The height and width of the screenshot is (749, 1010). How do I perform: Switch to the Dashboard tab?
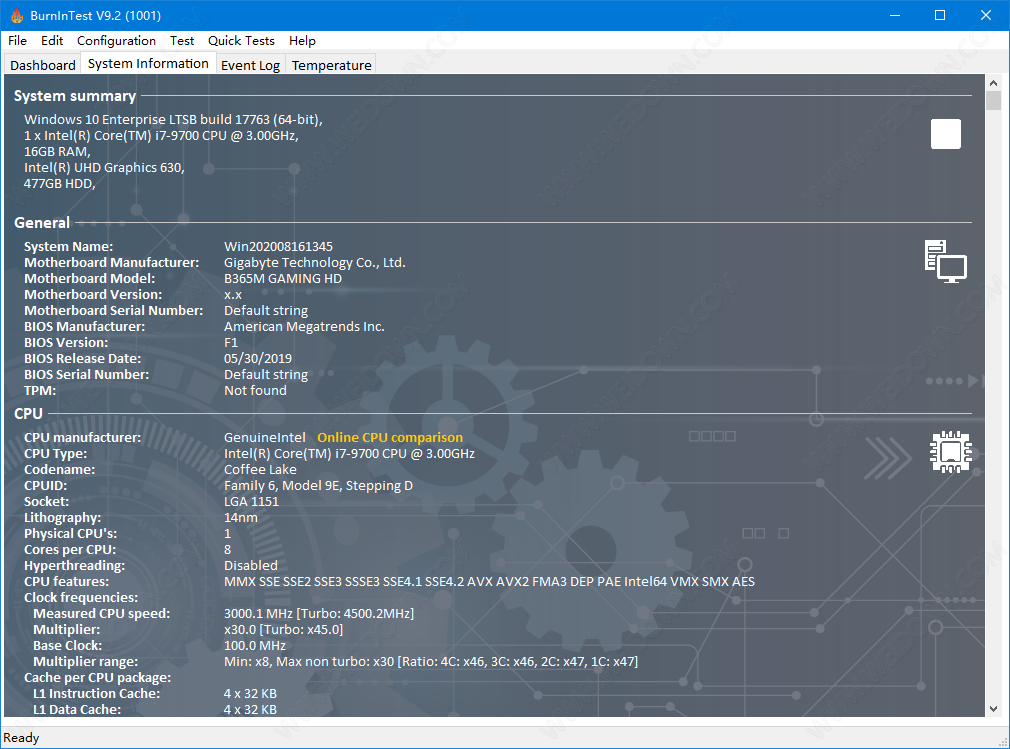[x=43, y=65]
